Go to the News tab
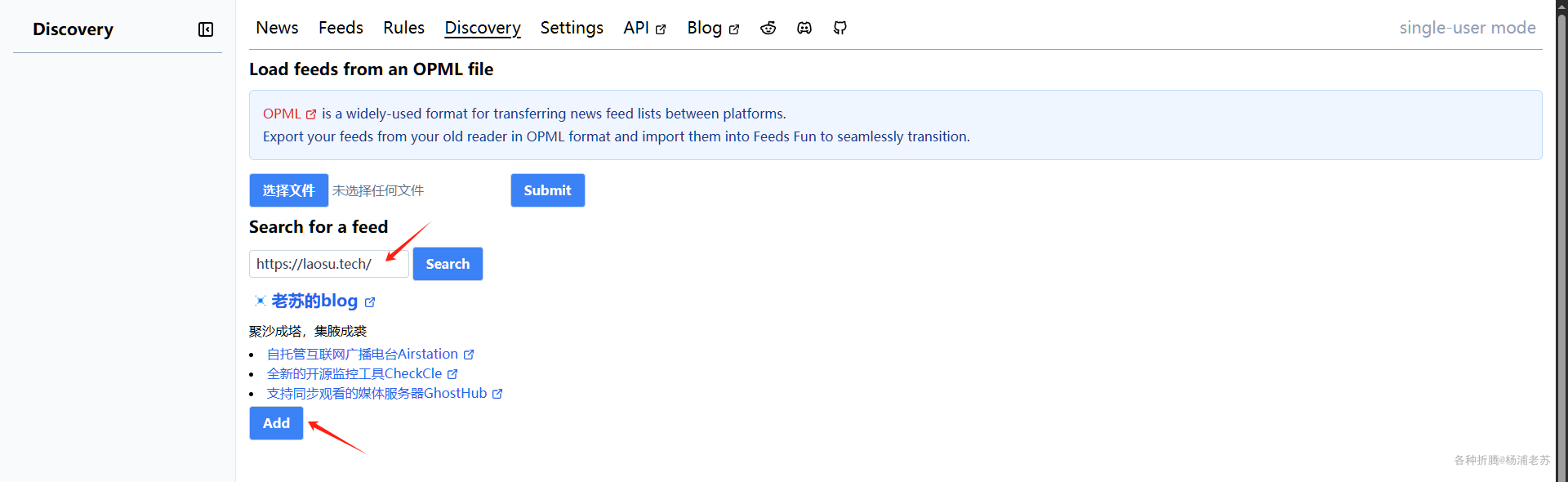This screenshot has width=1568, height=482. pyautogui.click(x=277, y=28)
